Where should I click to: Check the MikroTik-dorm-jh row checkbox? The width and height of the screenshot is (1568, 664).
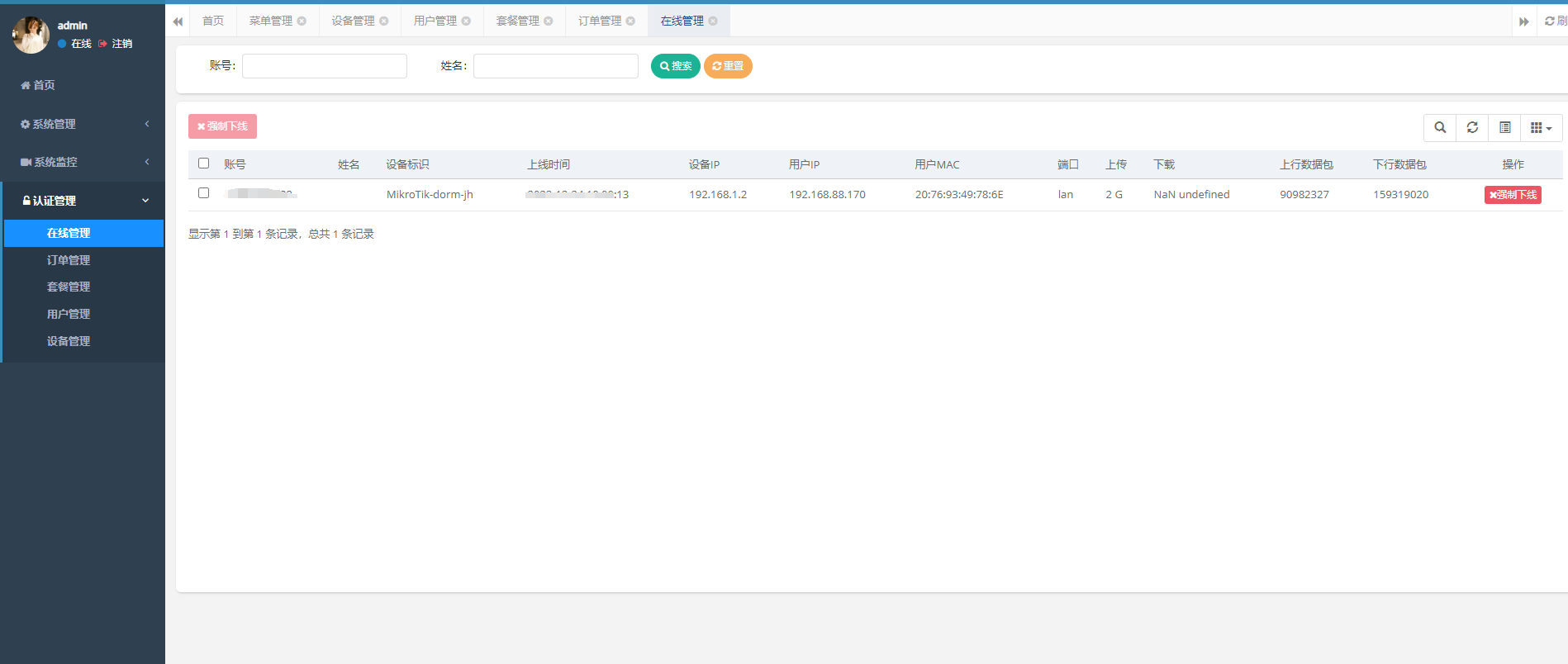pos(204,193)
